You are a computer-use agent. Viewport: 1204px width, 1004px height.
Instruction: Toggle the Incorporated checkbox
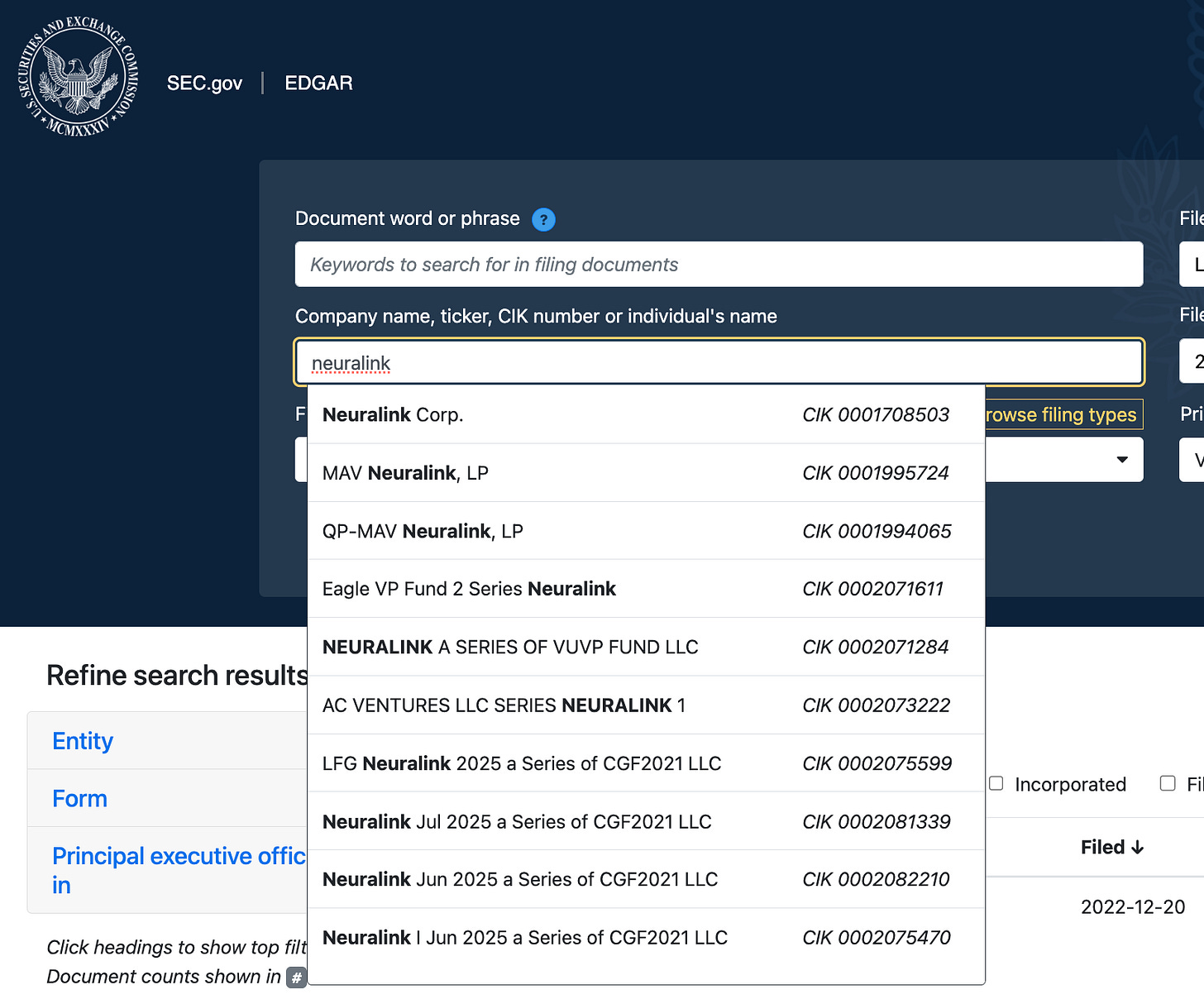tap(996, 783)
